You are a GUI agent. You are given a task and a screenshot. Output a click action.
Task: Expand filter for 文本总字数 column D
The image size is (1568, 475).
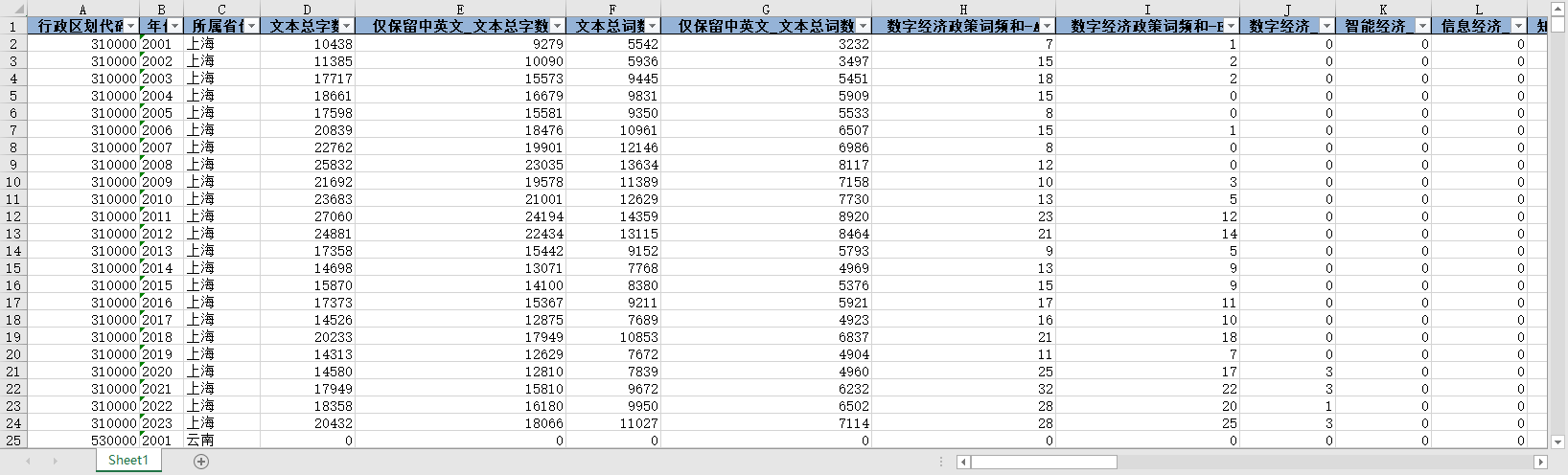click(x=346, y=27)
